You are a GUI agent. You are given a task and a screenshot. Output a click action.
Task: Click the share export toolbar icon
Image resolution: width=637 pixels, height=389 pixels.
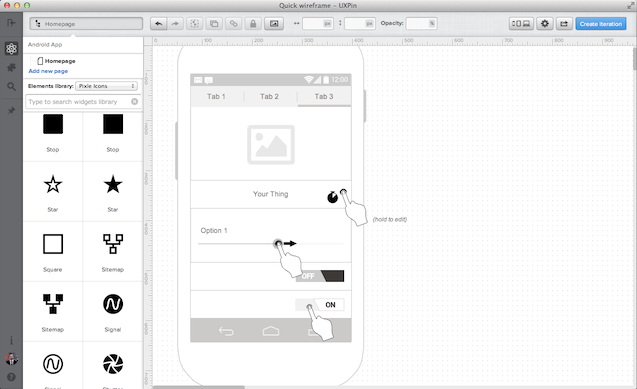pos(564,24)
